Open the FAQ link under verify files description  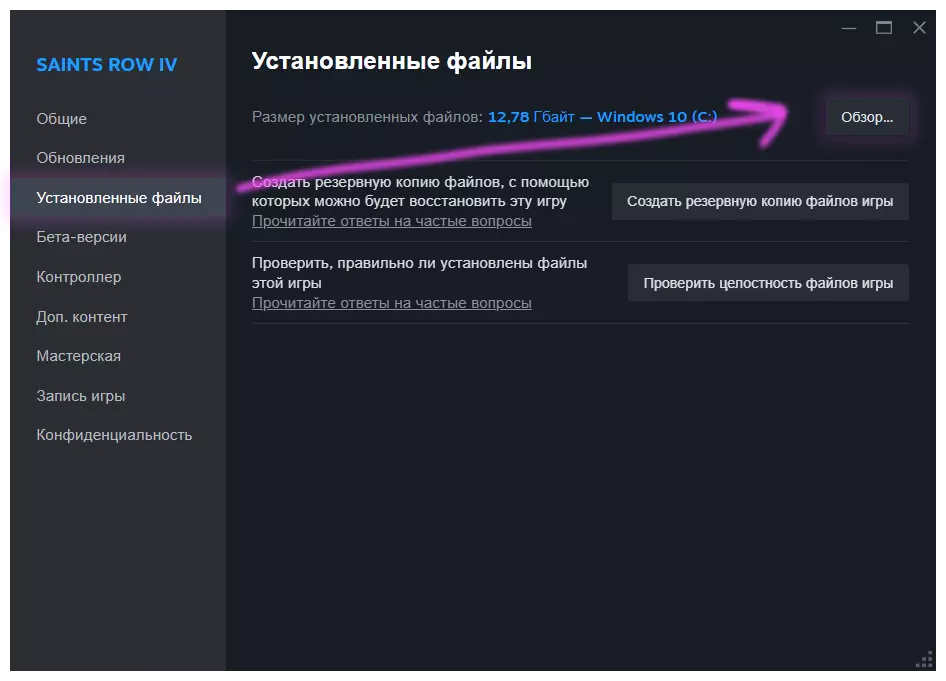click(x=392, y=303)
